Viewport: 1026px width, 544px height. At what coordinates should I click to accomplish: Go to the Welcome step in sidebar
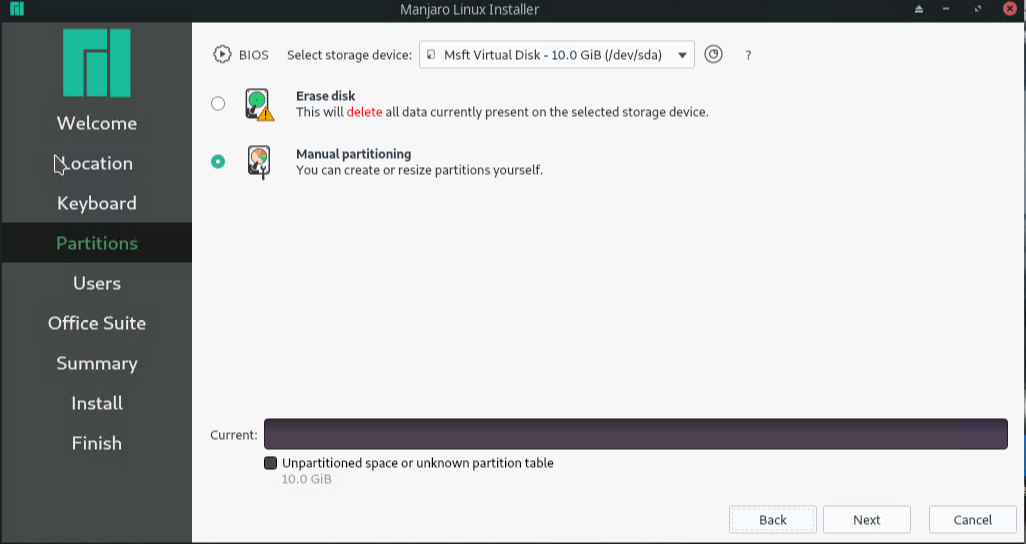point(97,123)
